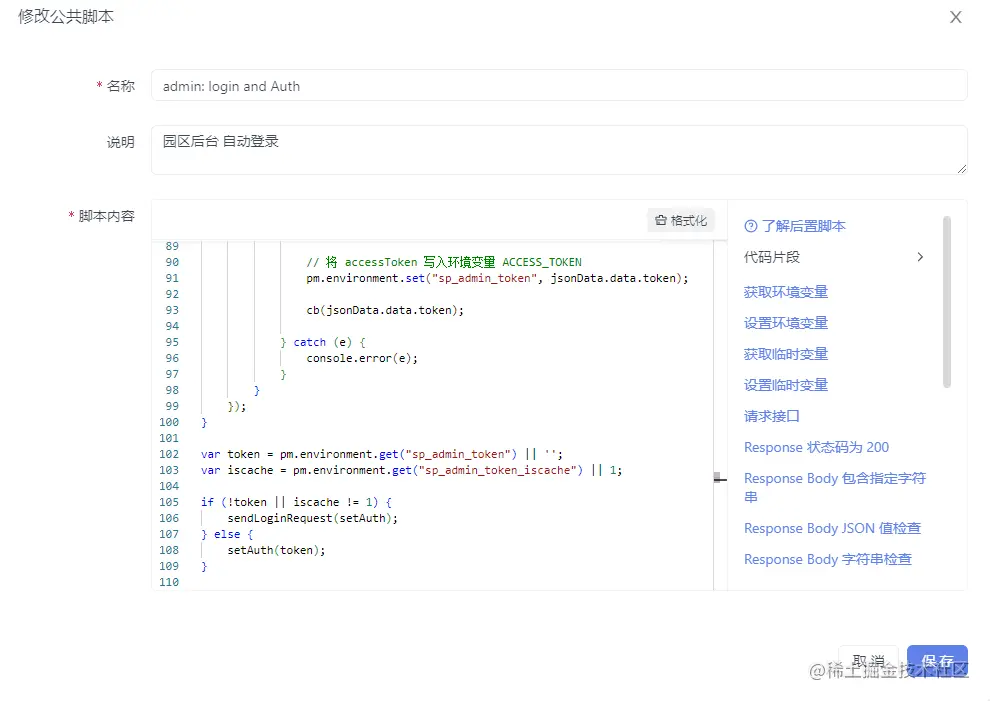Image resolution: width=990 pixels, height=701 pixels.
Task: Insert the 设置临时变量 snippet
Action: point(785,385)
